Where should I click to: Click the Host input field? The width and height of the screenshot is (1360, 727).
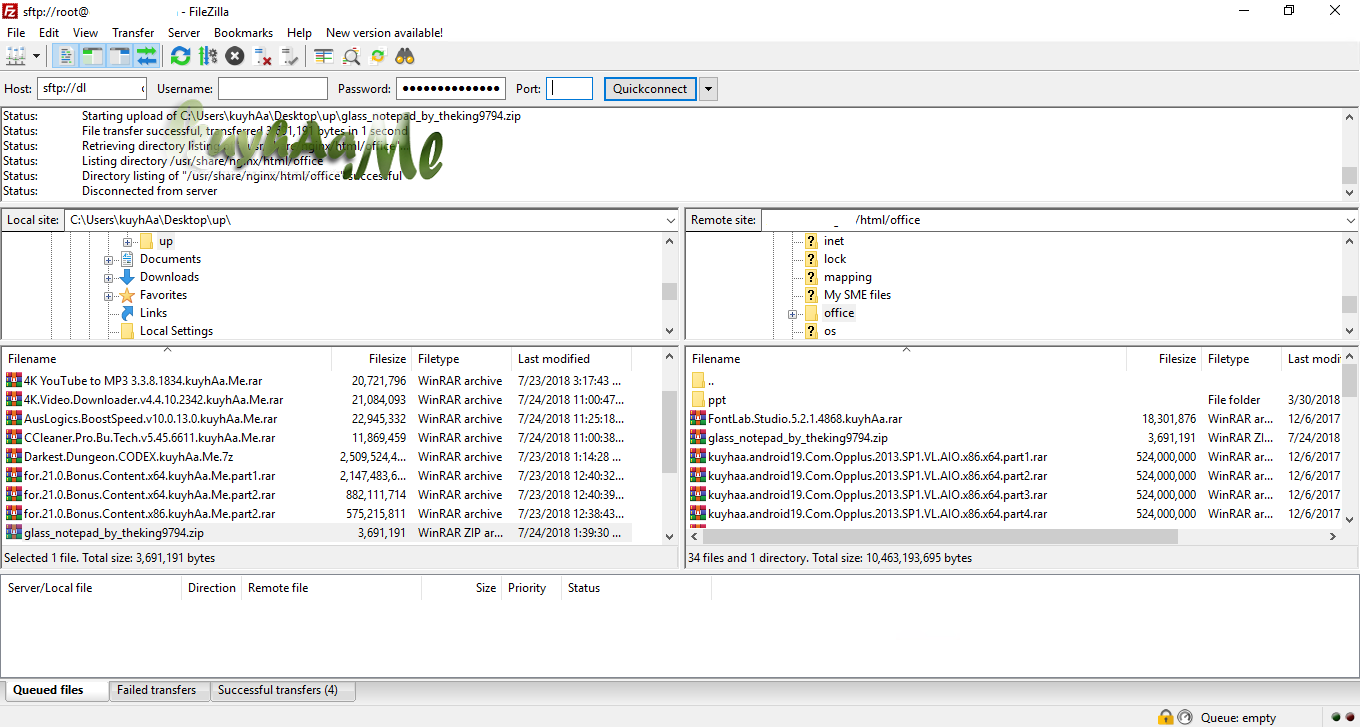click(92, 89)
